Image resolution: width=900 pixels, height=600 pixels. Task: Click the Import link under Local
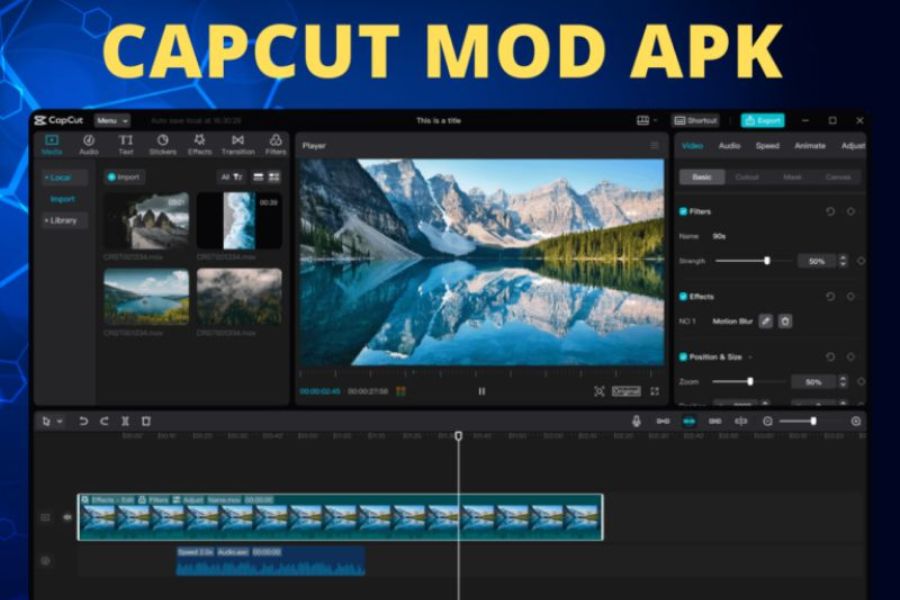[63, 199]
